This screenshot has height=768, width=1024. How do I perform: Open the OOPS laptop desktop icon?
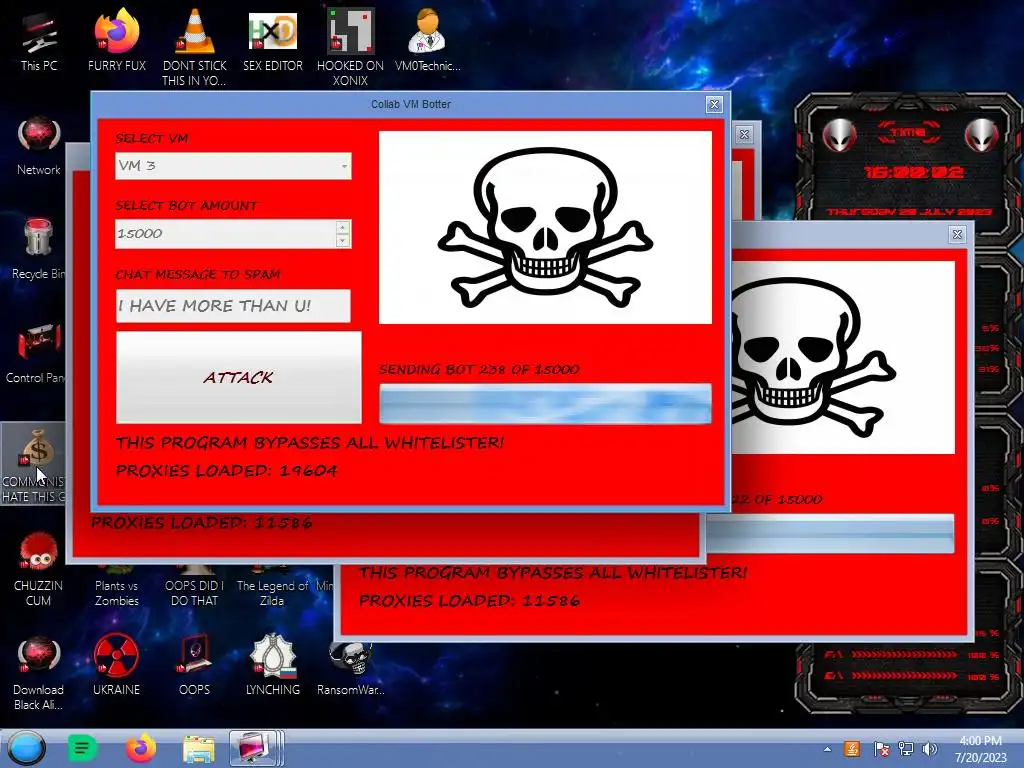pyautogui.click(x=194, y=665)
